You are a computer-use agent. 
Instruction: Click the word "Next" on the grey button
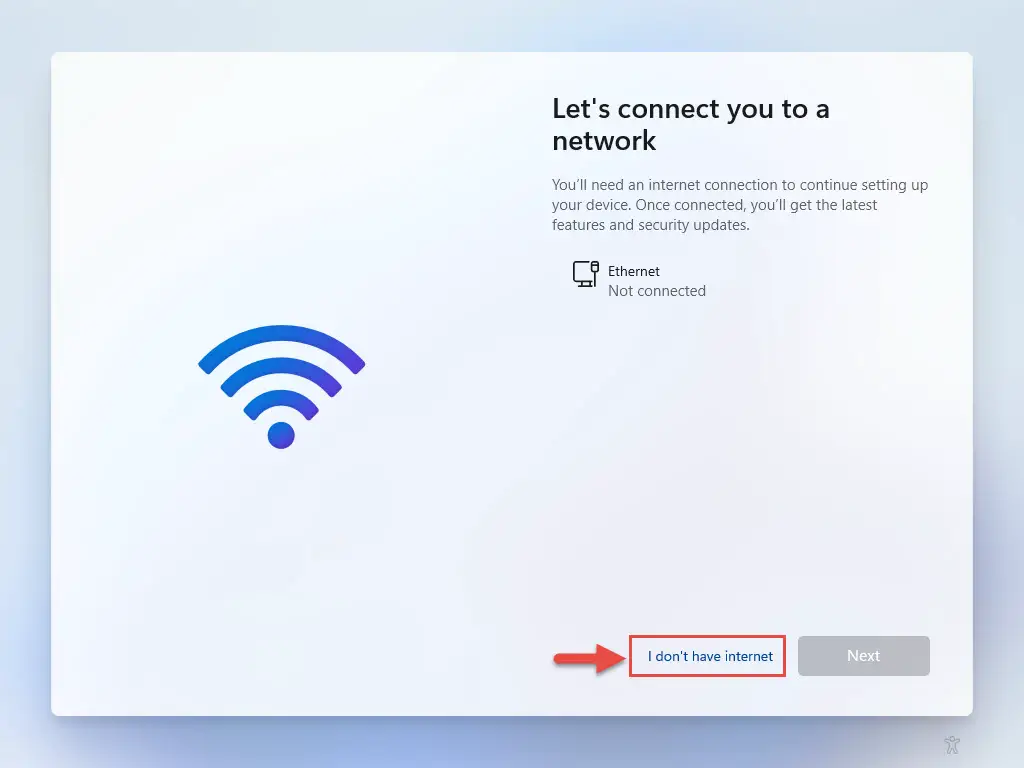pyautogui.click(x=863, y=656)
